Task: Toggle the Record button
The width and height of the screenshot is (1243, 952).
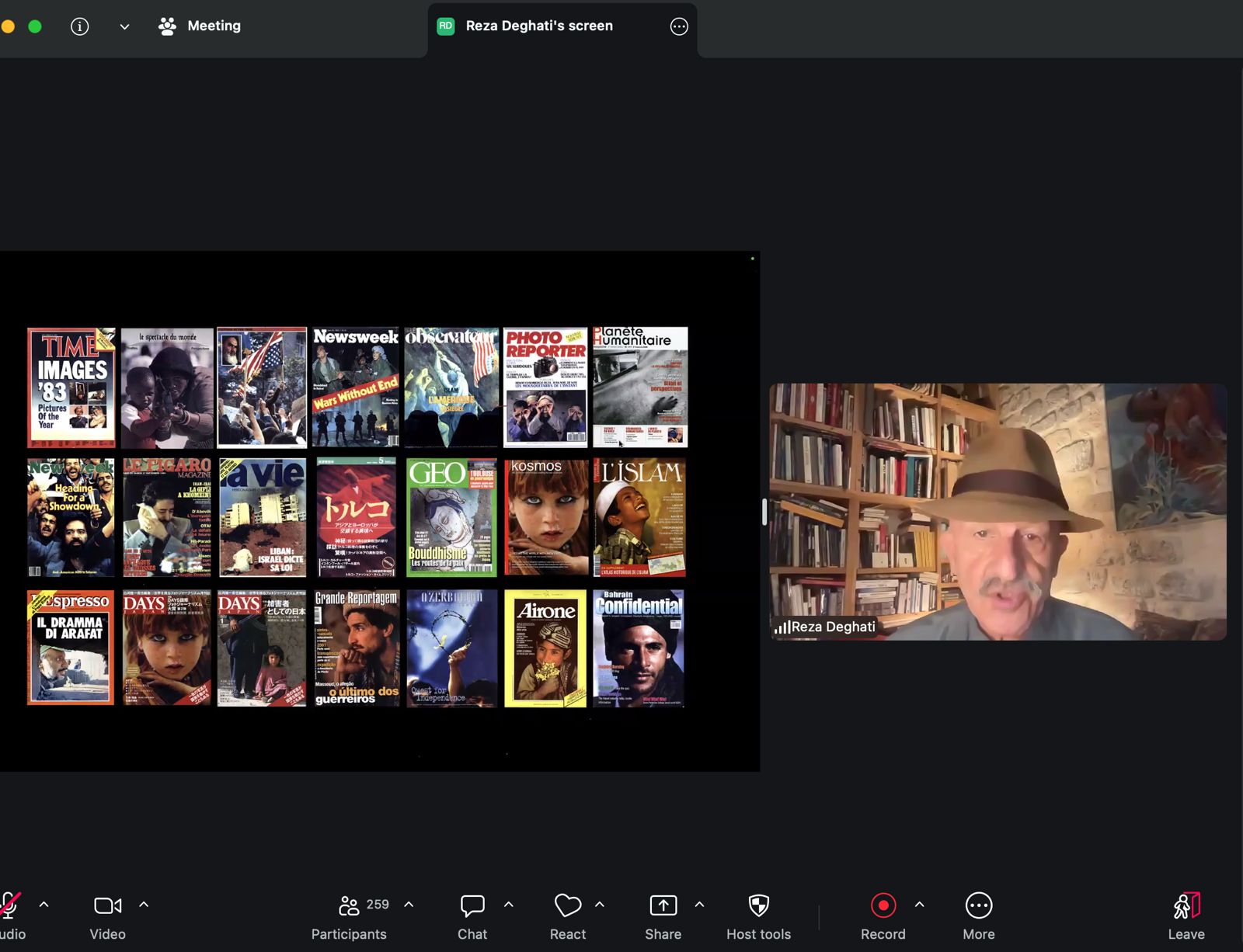Action: coord(883,905)
